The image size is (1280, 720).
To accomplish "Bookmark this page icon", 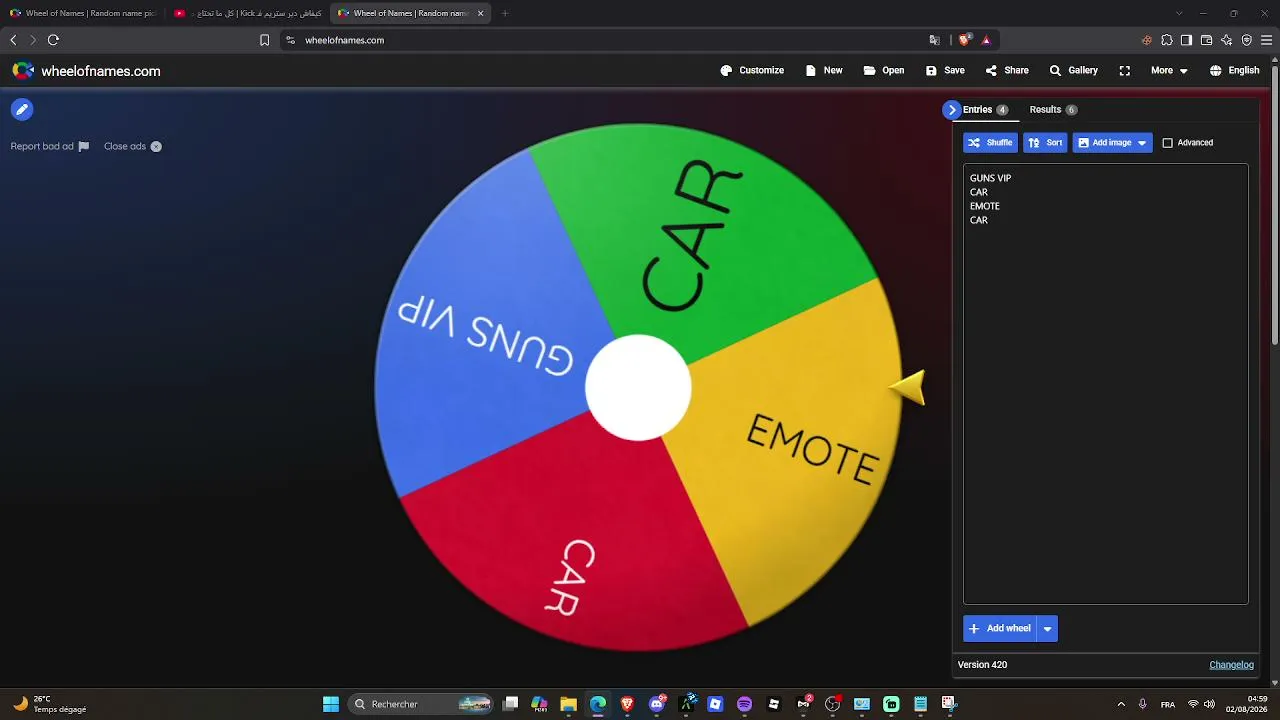I will tap(264, 40).
